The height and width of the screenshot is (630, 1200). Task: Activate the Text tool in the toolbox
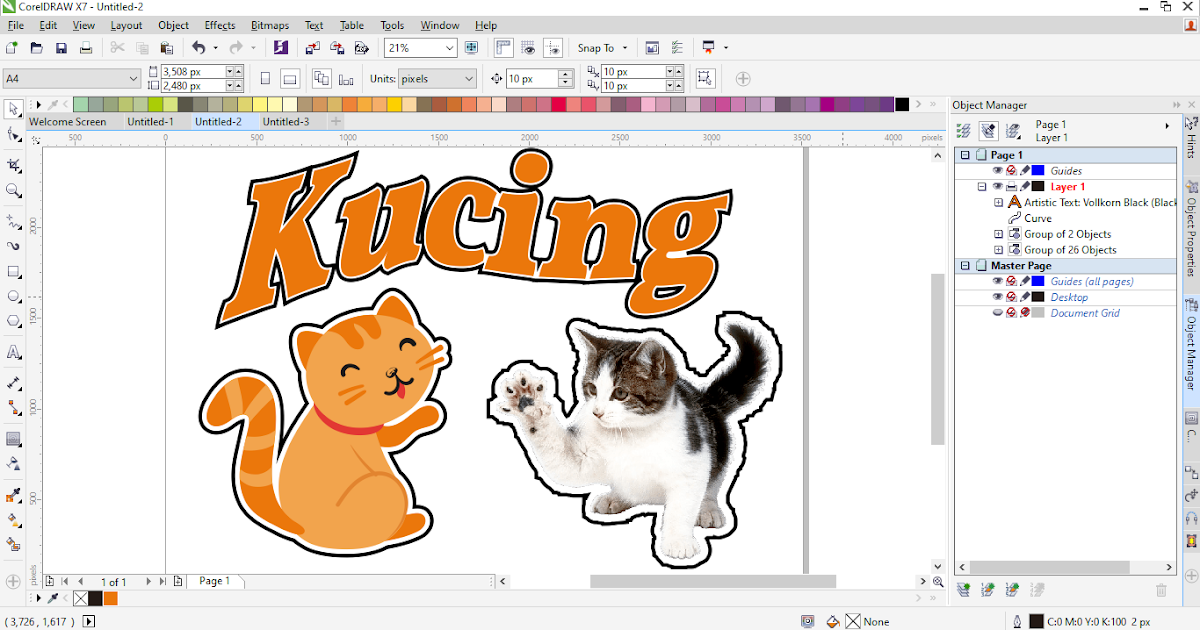[x=13, y=351]
